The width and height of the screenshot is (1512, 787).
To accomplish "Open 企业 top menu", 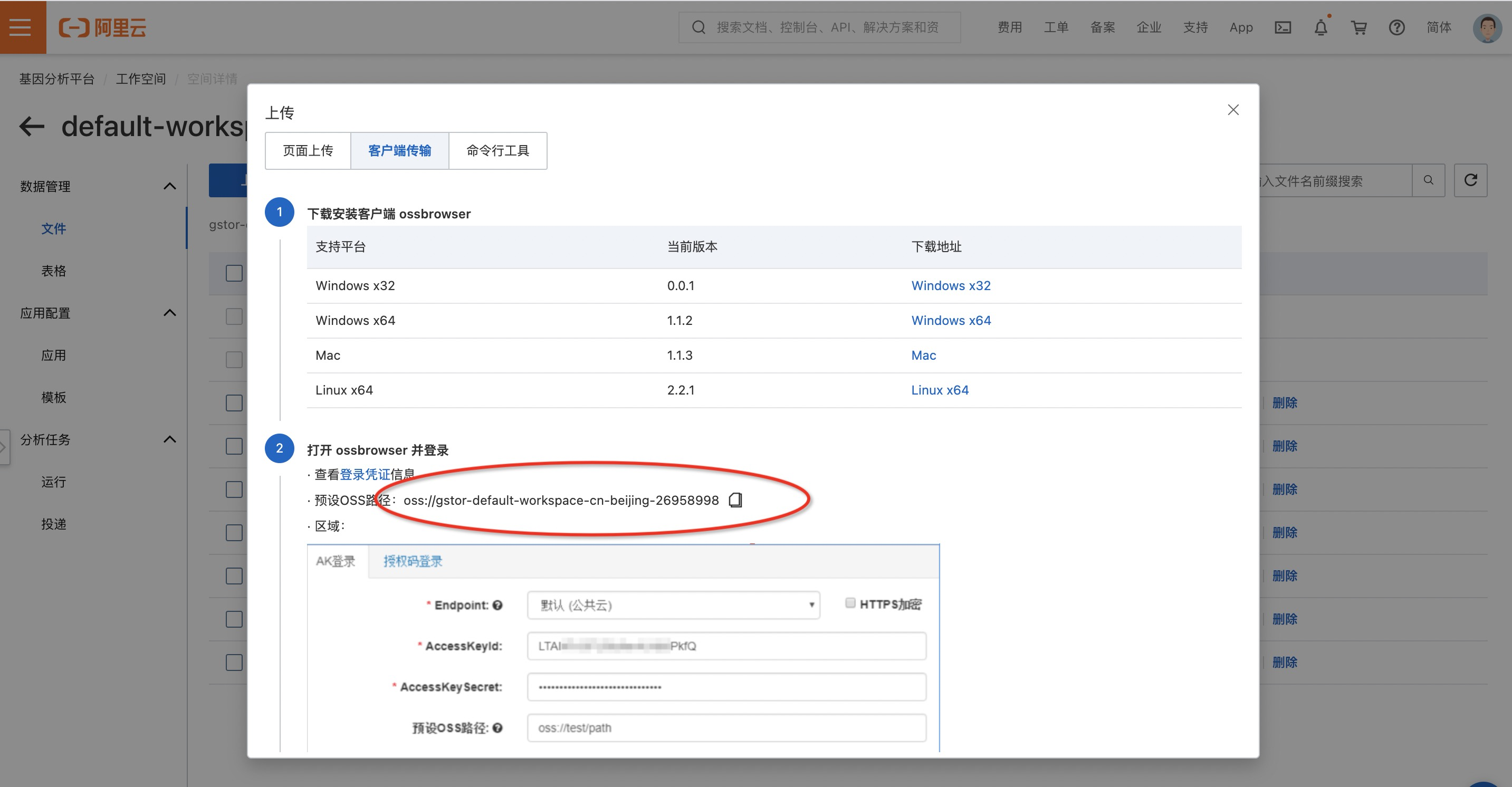I will 1149,27.
